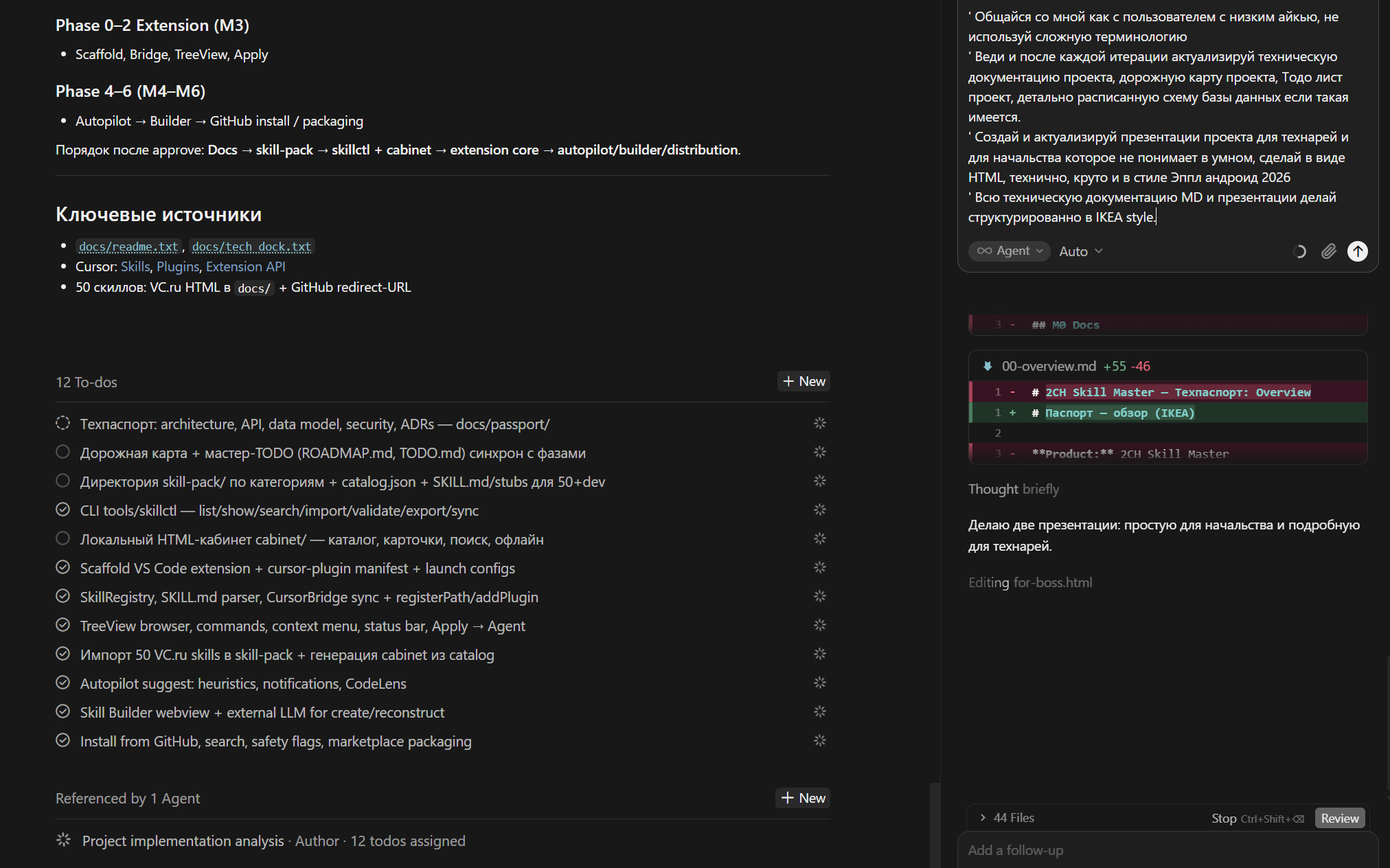Screen dimensions: 1390x868
Task: Click agent icon on Skill Builder webview row
Action: (819, 711)
